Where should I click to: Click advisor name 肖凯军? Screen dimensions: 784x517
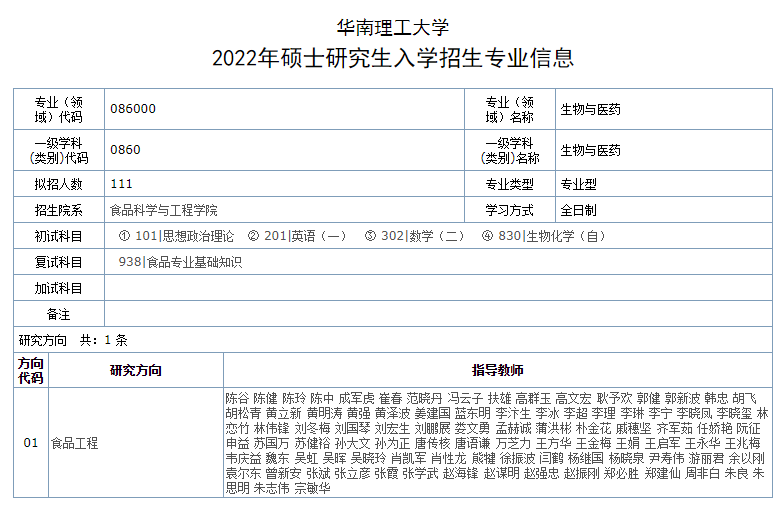[x=408, y=458]
